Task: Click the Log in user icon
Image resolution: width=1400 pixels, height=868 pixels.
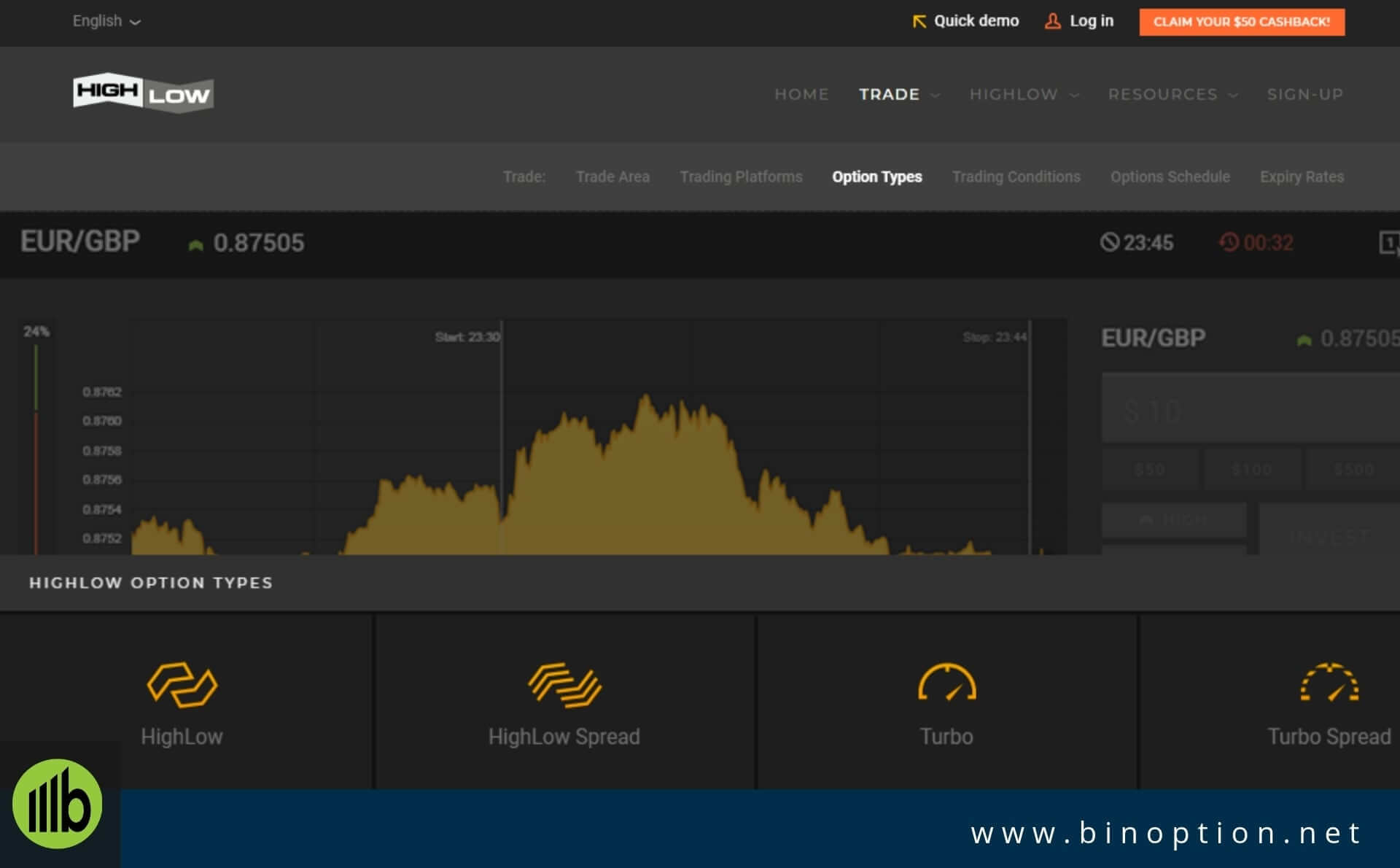Action: (x=1052, y=21)
